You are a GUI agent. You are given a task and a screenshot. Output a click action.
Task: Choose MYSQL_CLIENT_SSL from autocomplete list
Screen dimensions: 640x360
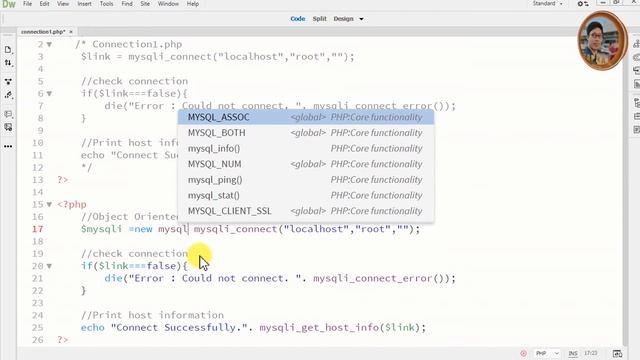pos(306,211)
